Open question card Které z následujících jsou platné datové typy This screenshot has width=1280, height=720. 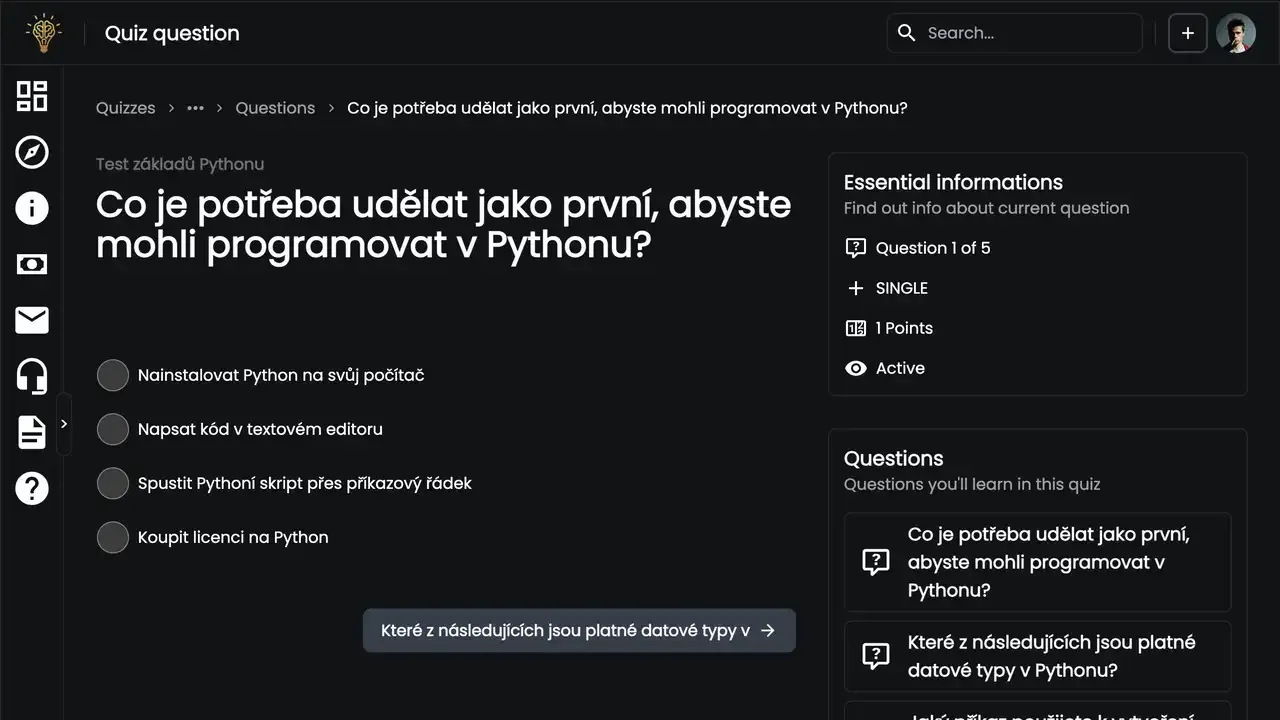(1038, 656)
